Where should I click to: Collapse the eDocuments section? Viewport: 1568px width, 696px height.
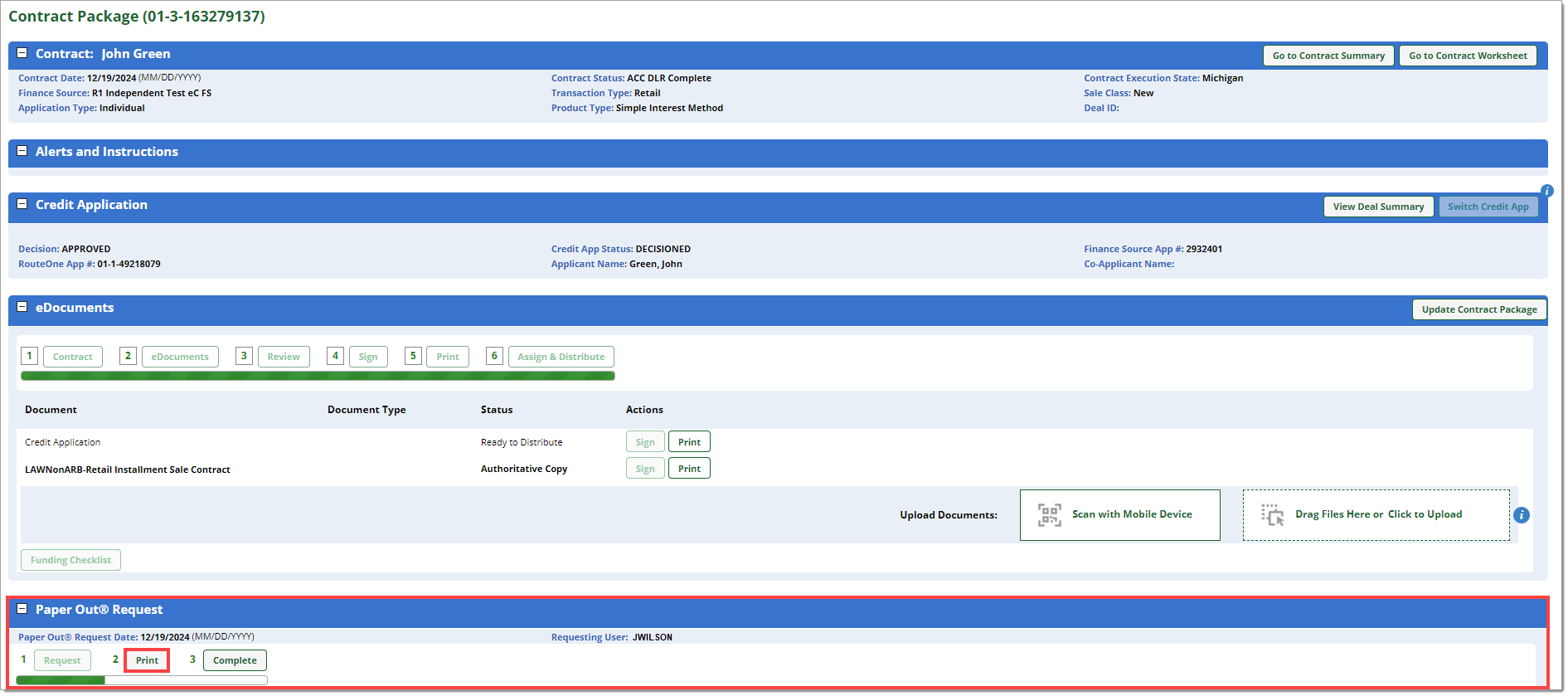click(x=22, y=307)
